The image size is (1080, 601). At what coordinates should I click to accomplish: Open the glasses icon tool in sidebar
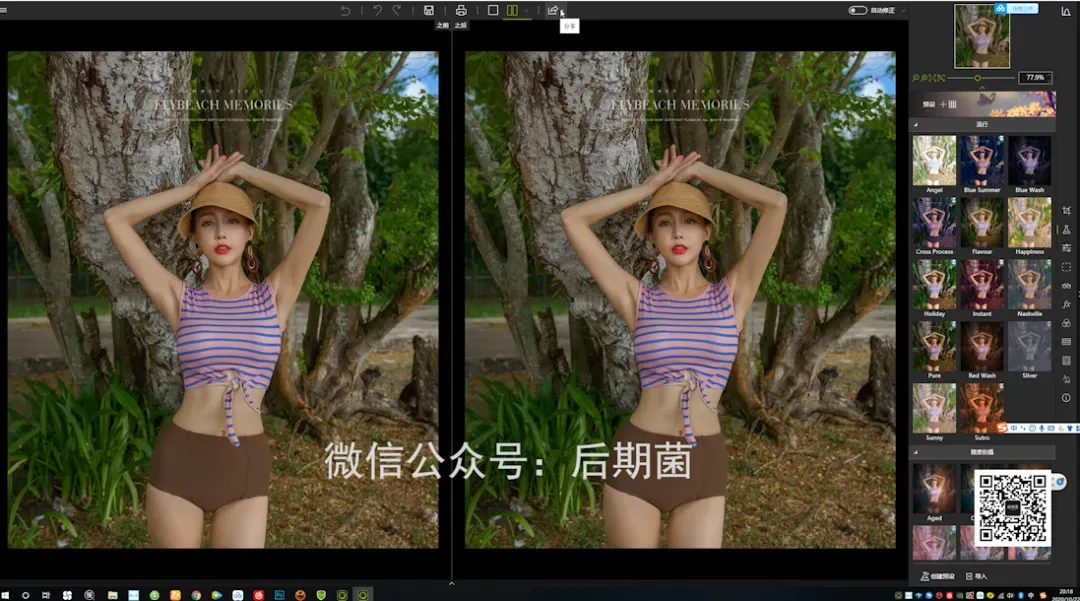[x=1066, y=285]
